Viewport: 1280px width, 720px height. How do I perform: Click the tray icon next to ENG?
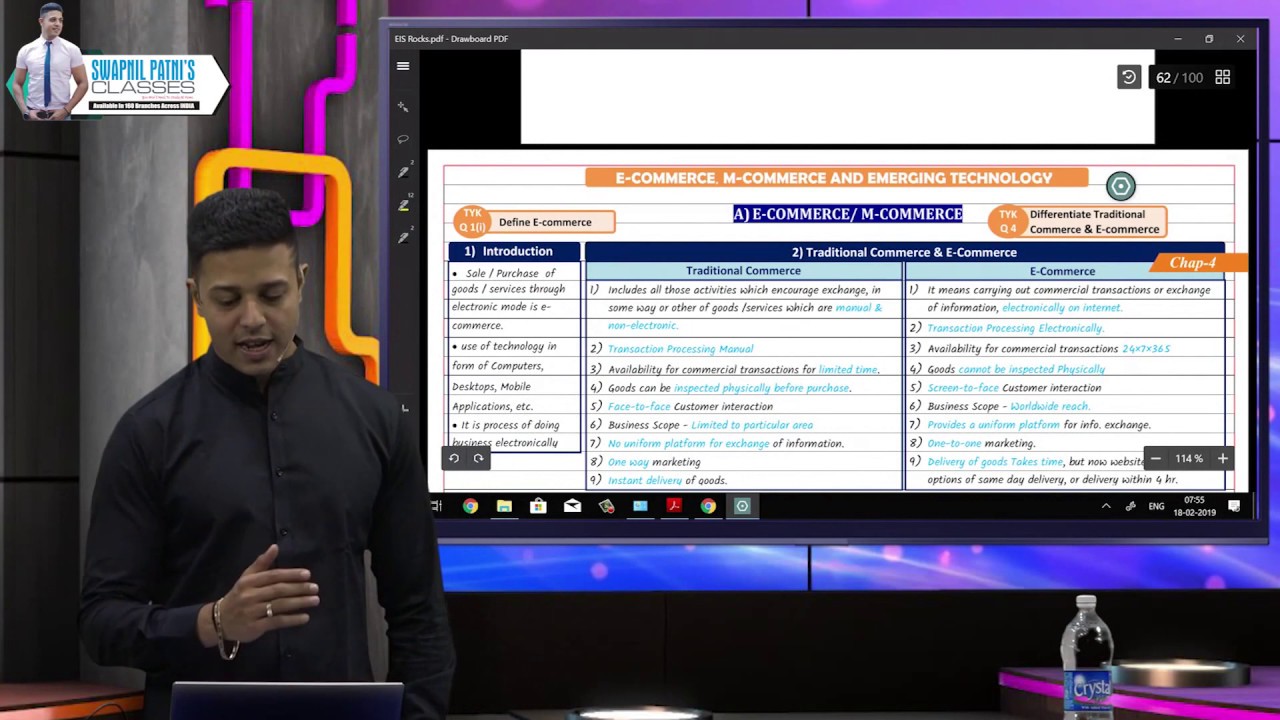pyautogui.click(x=1130, y=507)
